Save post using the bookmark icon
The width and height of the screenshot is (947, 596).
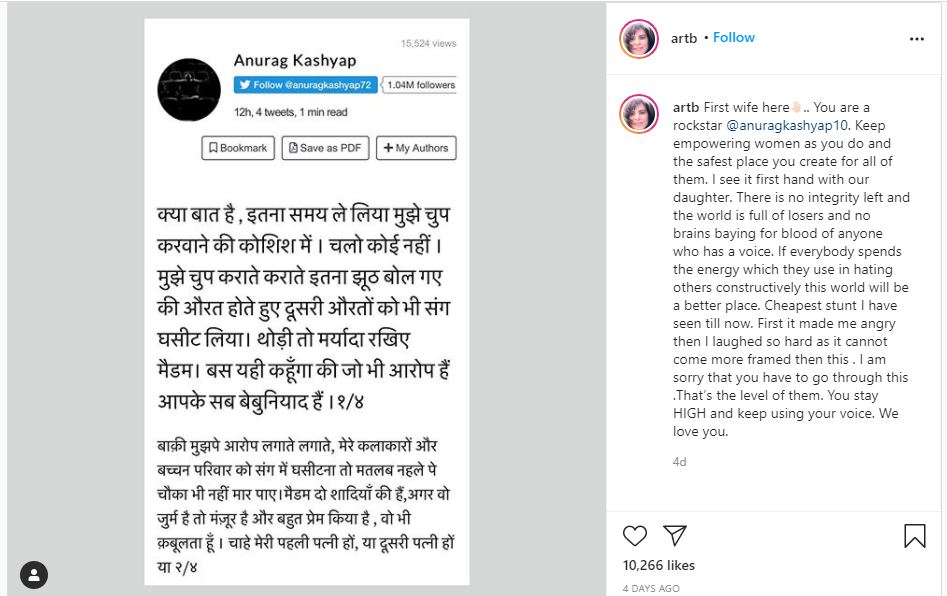click(x=914, y=536)
